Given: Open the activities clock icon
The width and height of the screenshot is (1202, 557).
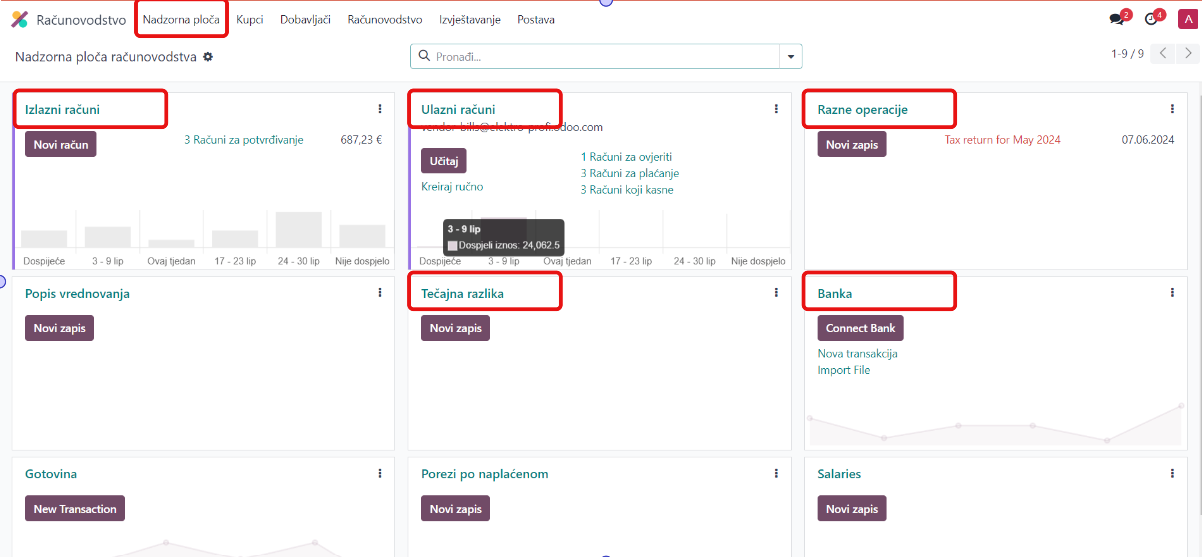Looking at the screenshot, I should [1151, 20].
